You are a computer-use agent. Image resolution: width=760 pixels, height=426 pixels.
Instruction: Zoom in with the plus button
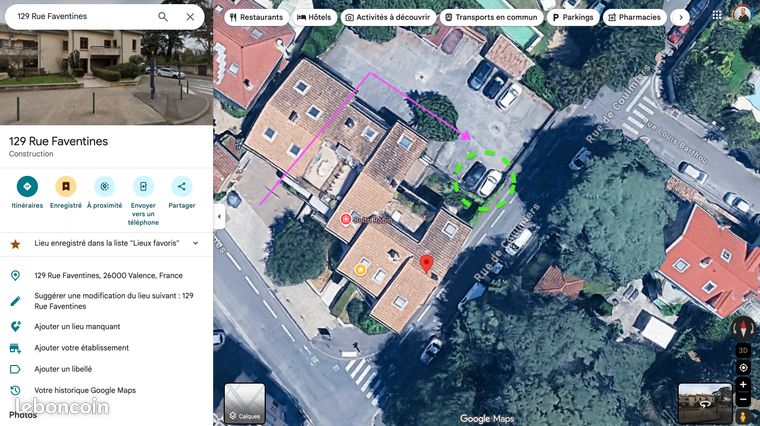pyautogui.click(x=743, y=384)
